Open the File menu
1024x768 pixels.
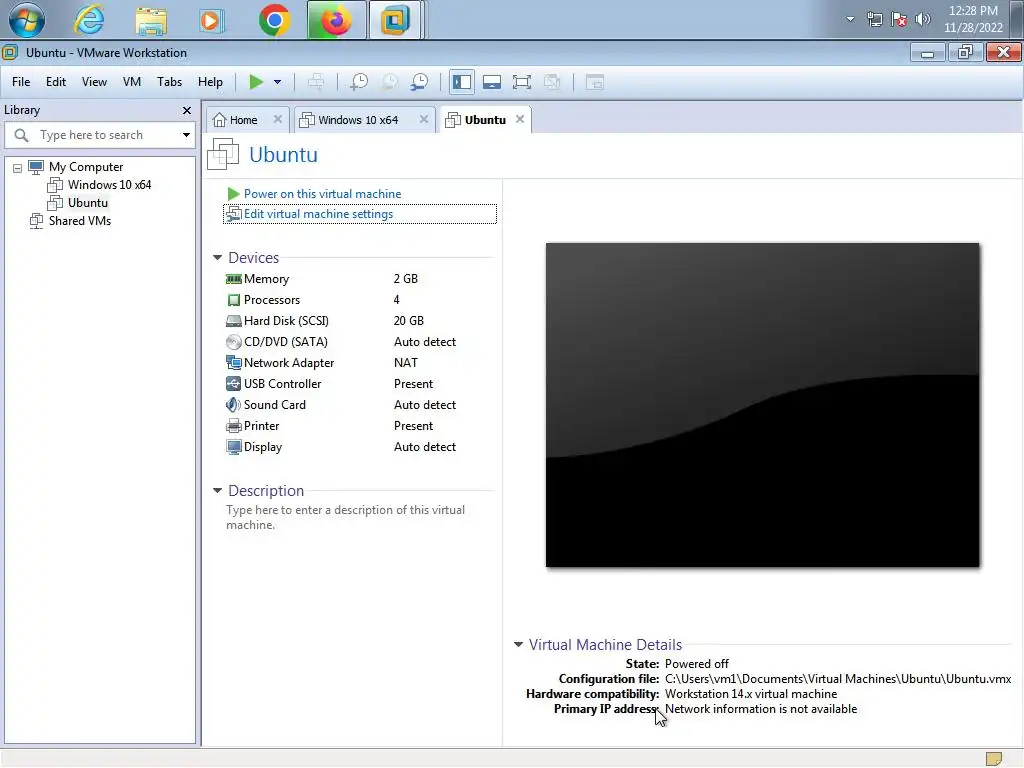21,82
